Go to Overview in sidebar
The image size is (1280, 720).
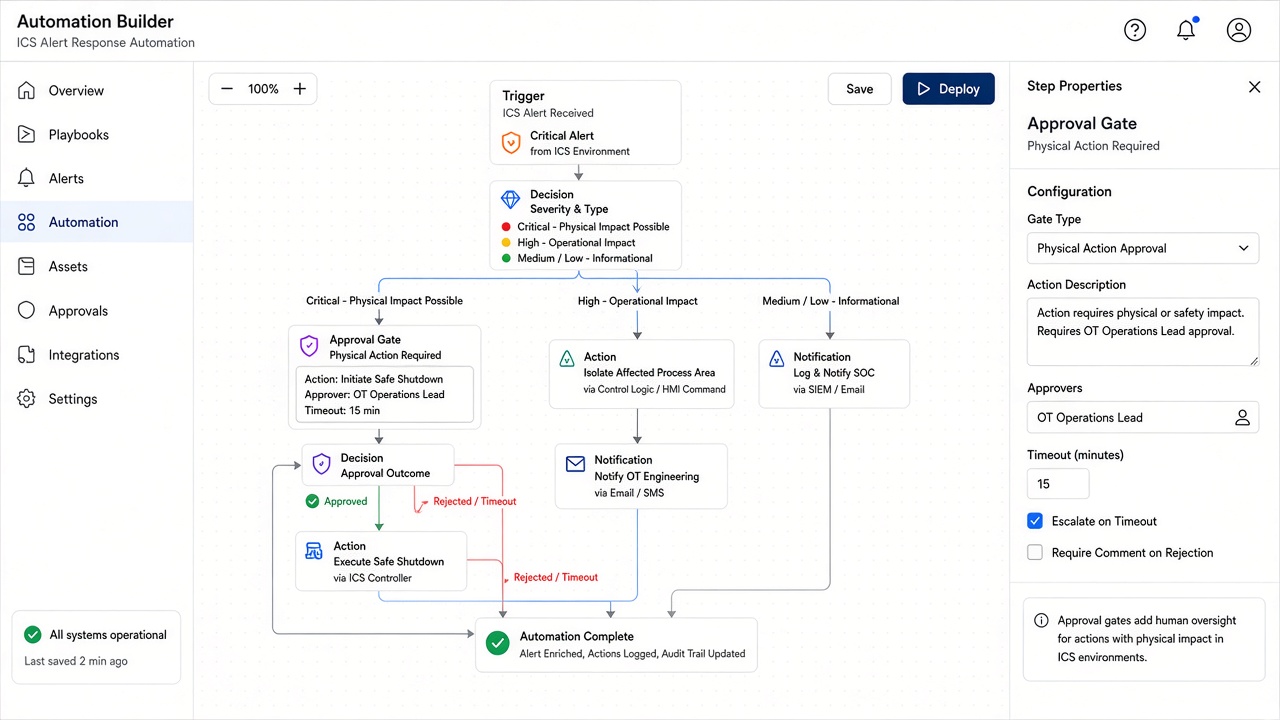[x=97, y=91]
